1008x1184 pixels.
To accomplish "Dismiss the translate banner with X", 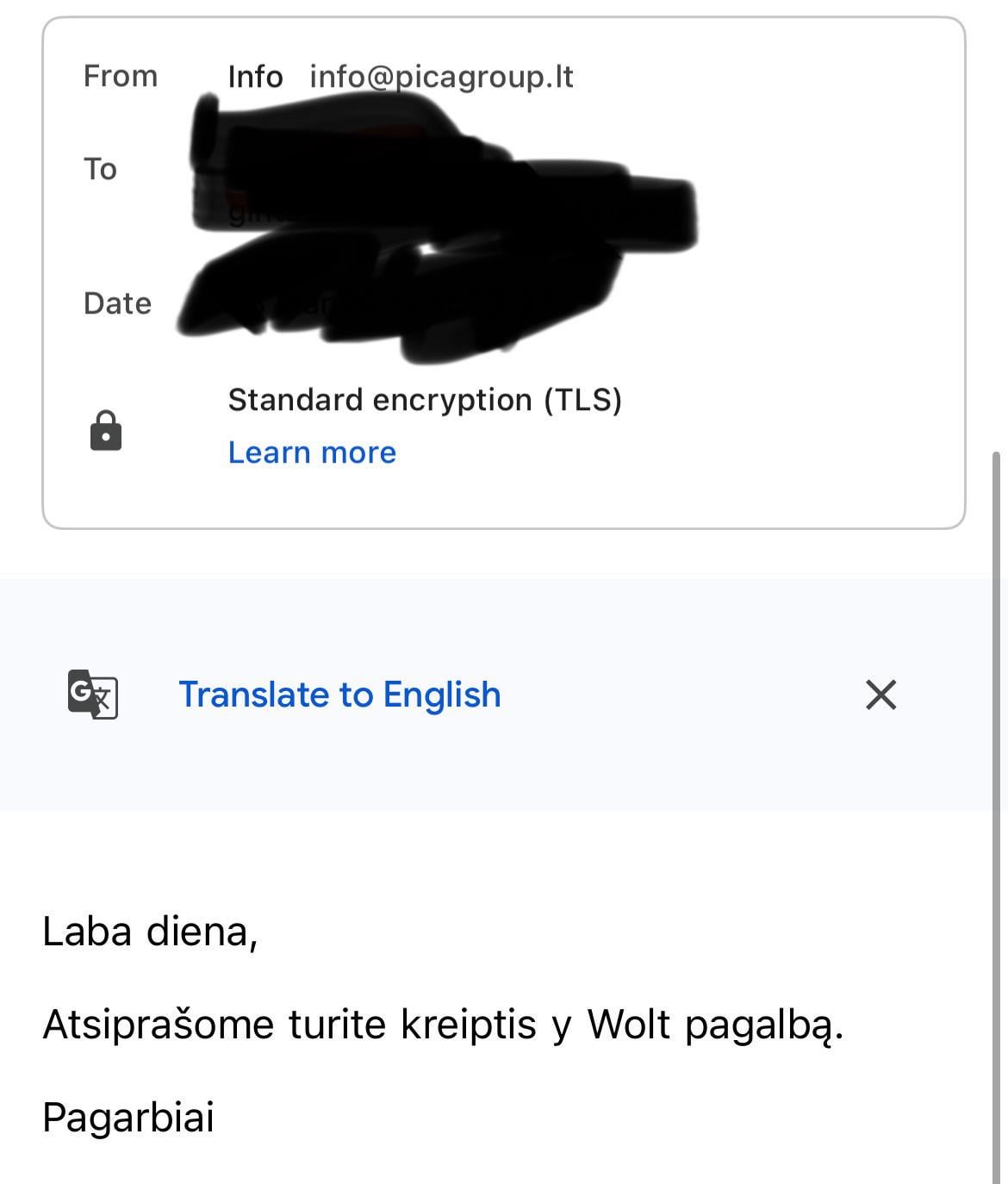I will pos(880,695).
